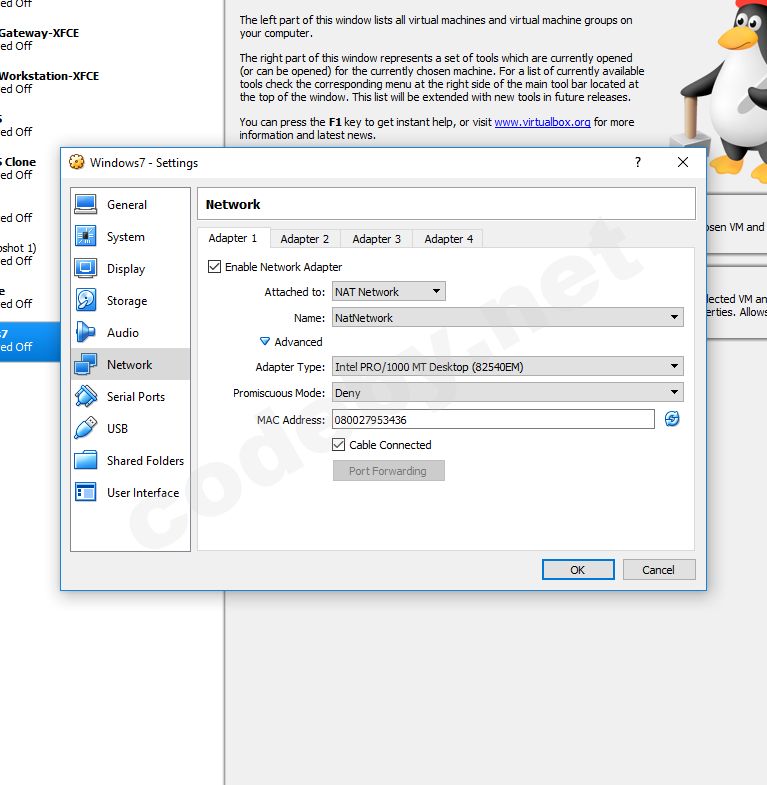767x785 pixels.
Task: Switch to the Adapter 2 tab
Action: 305,239
